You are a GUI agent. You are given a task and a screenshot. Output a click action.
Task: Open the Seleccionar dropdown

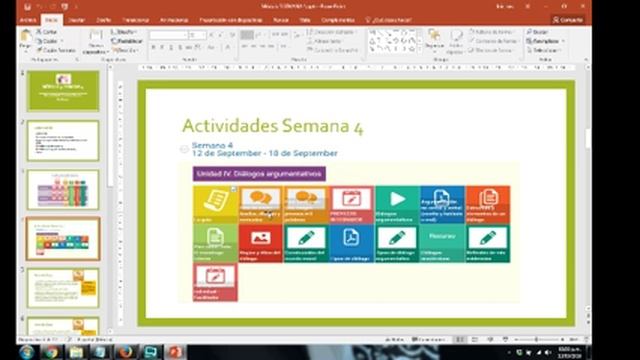tap(544, 50)
